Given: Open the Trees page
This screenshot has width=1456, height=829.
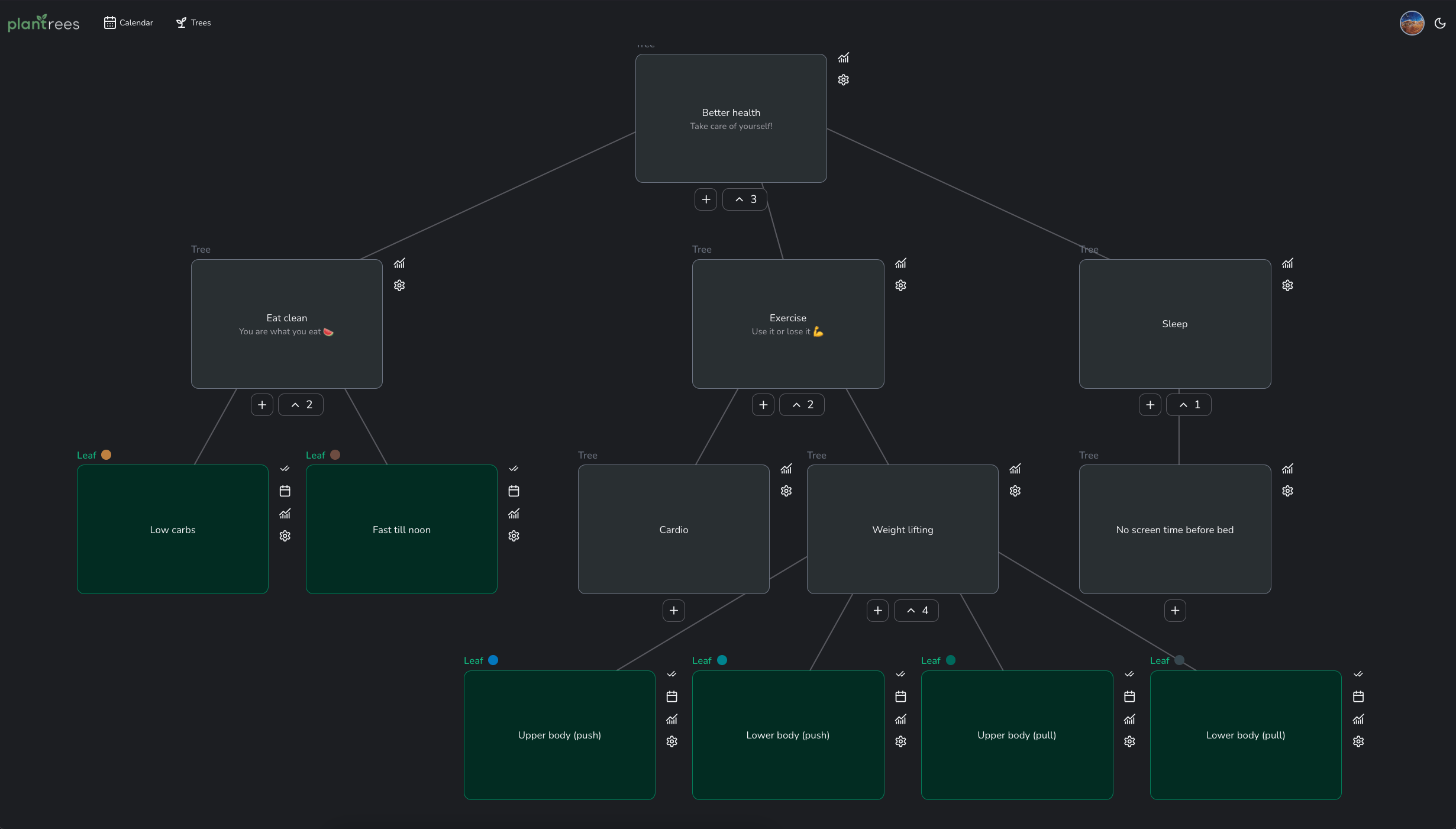Looking at the screenshot, I should (x=193, y=22).
